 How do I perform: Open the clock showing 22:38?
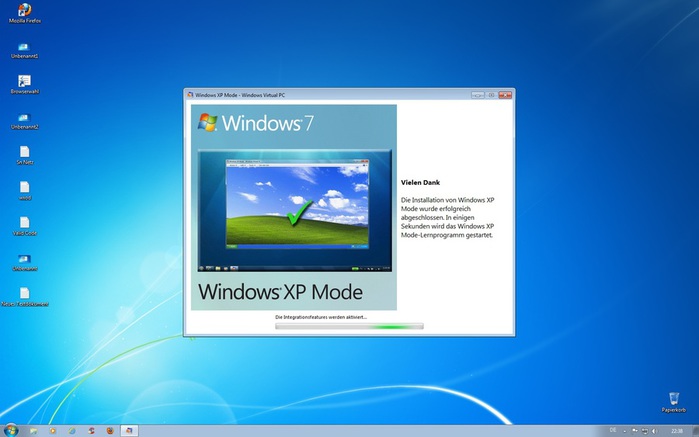point(677,431)
